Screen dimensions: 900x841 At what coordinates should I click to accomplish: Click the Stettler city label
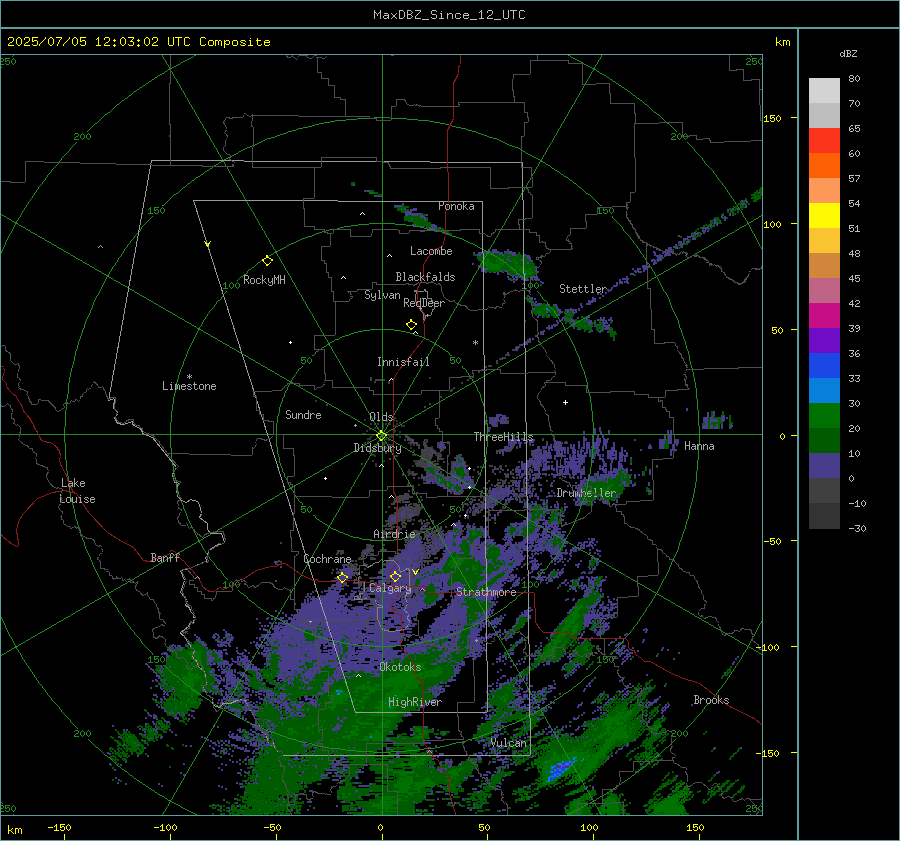pyautogui.click(x=583, y=289)
